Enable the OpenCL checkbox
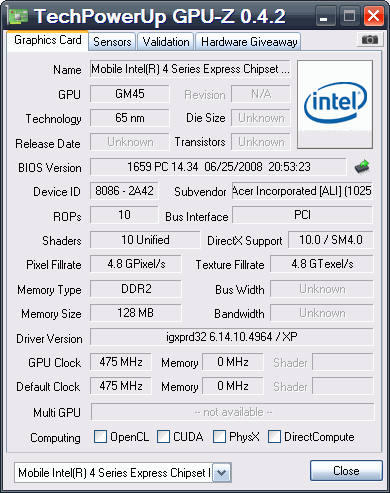This screenshot has width=390, height=493. pos(100,436)
